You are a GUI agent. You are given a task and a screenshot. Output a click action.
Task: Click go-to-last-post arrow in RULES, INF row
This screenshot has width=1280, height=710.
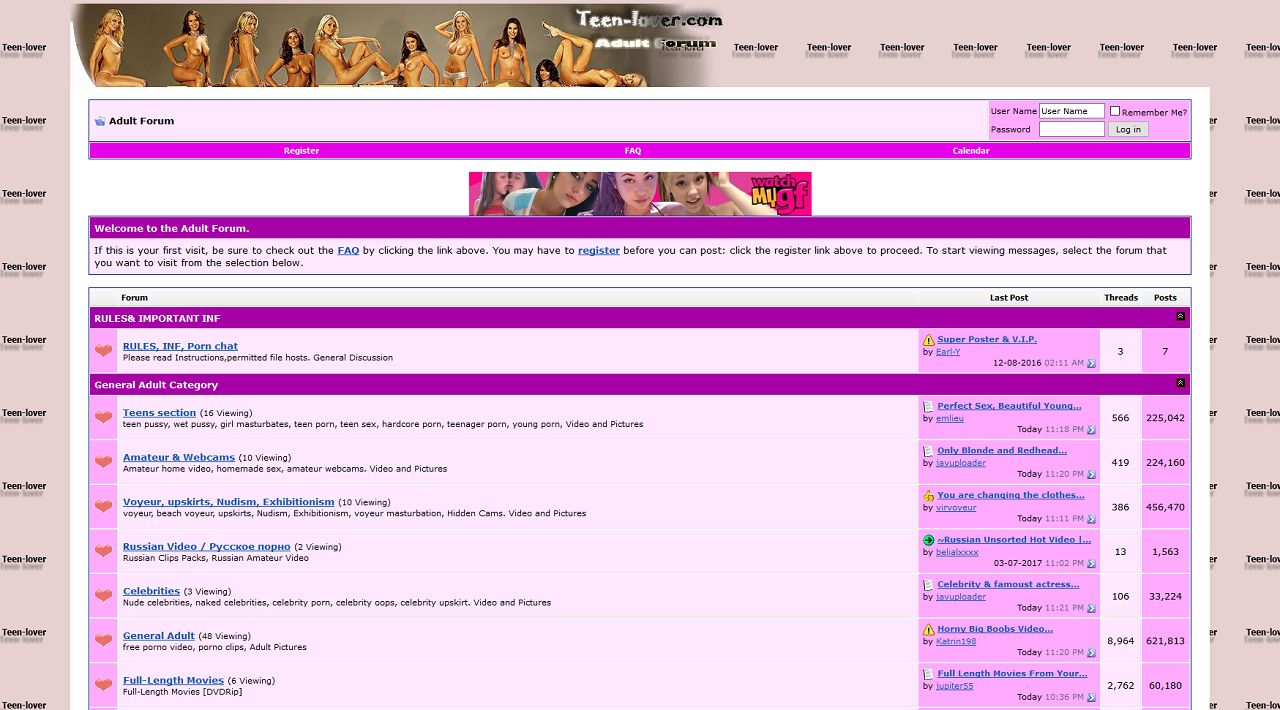pyautogui.click(x=1091, y=364)
